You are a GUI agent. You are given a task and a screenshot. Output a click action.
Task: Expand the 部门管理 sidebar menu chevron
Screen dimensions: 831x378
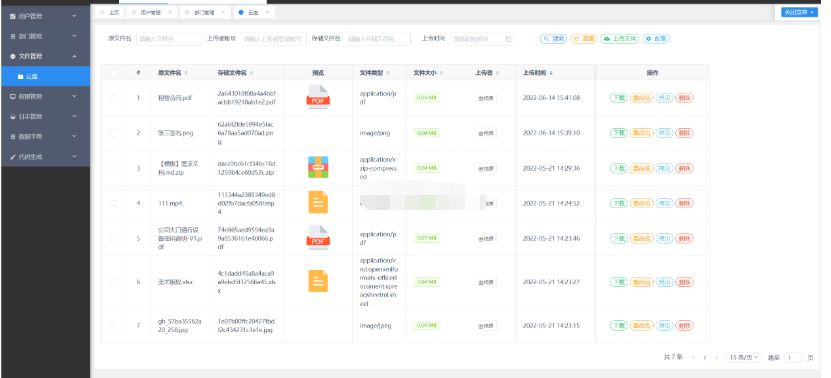(74, 37)
